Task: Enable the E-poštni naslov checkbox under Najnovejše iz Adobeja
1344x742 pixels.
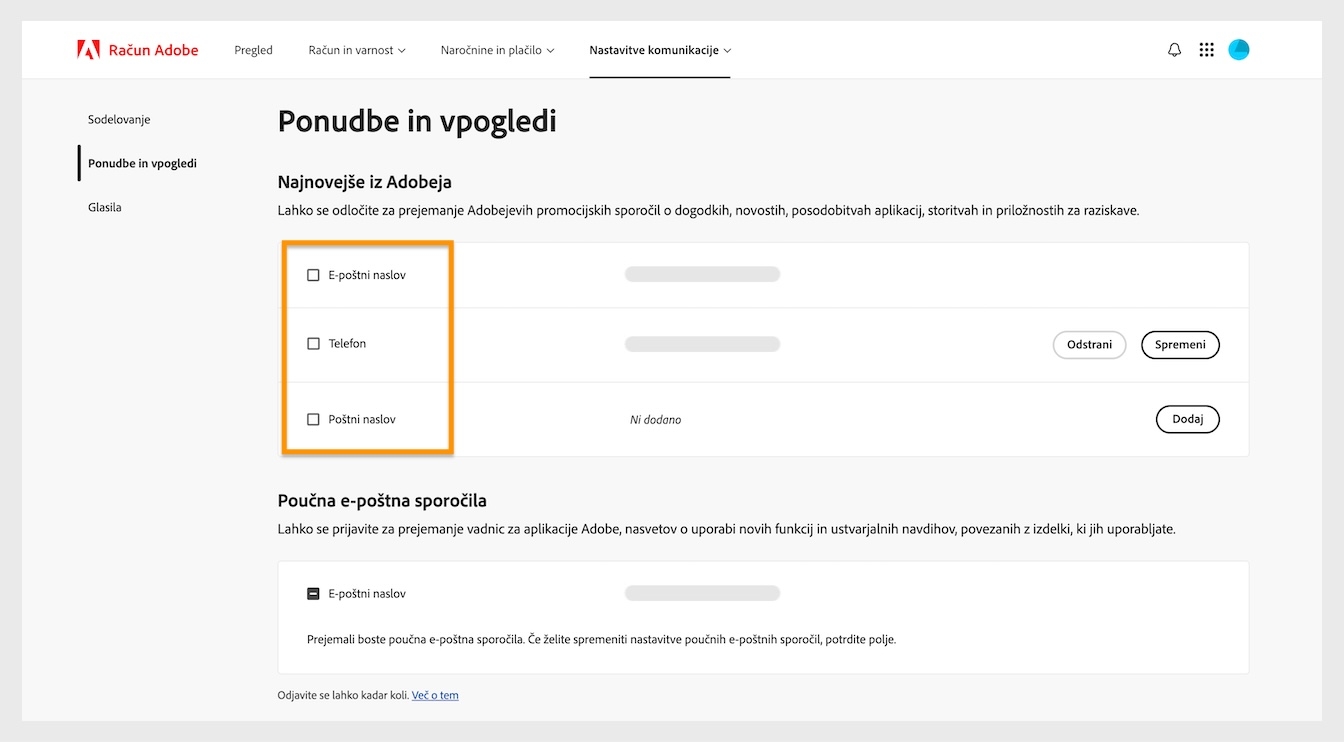Action: (x=313, y=274)
